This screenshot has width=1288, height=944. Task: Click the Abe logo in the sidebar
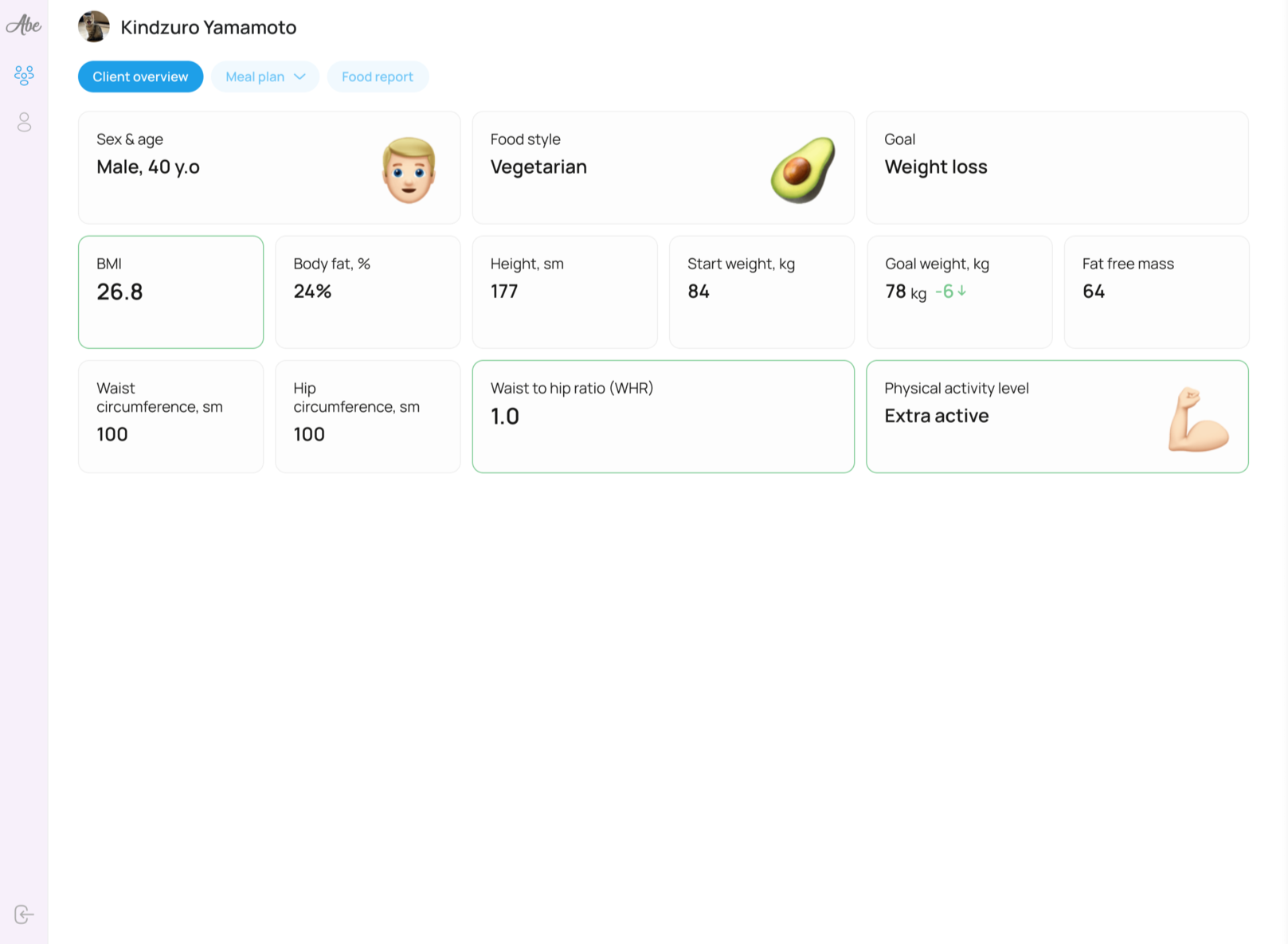click(24, 25)
